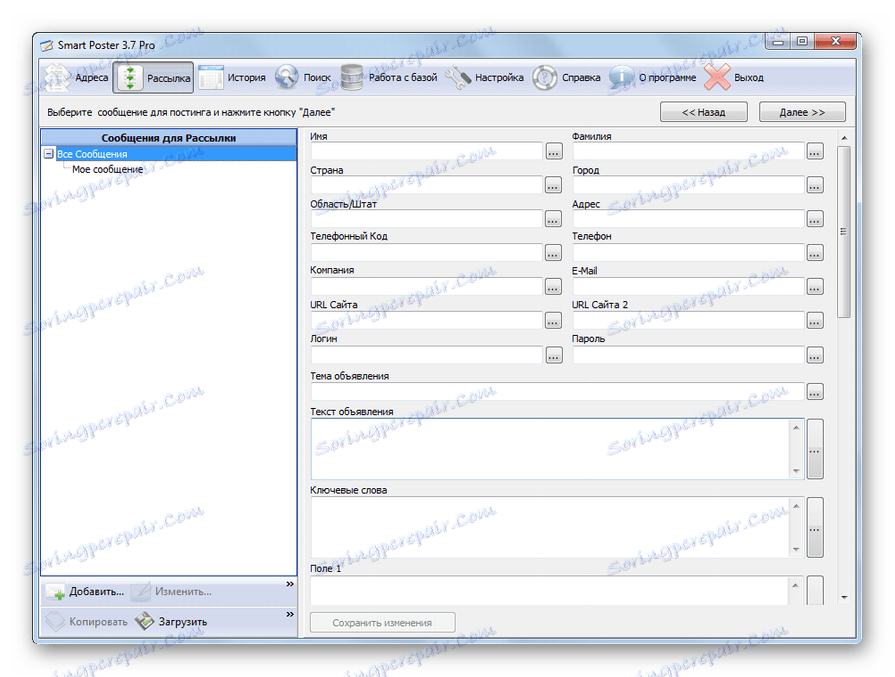Click the Копировать button
The image size is (895, 677).
coord(87,622)
